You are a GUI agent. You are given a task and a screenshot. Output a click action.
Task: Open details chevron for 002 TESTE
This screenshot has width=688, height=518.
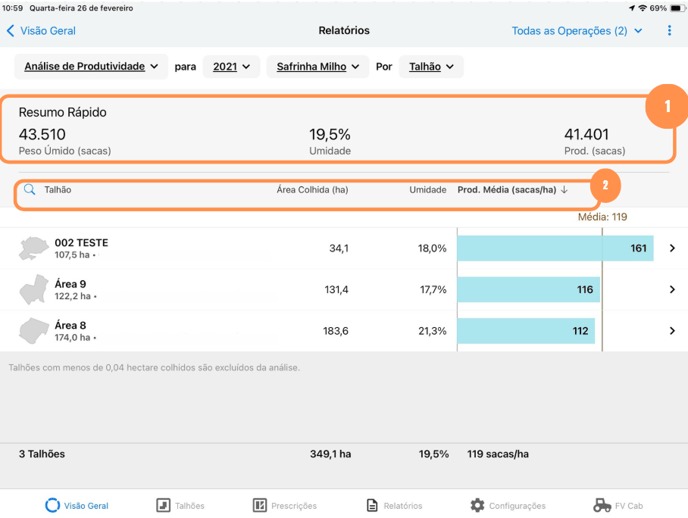[x=671, y=248]
